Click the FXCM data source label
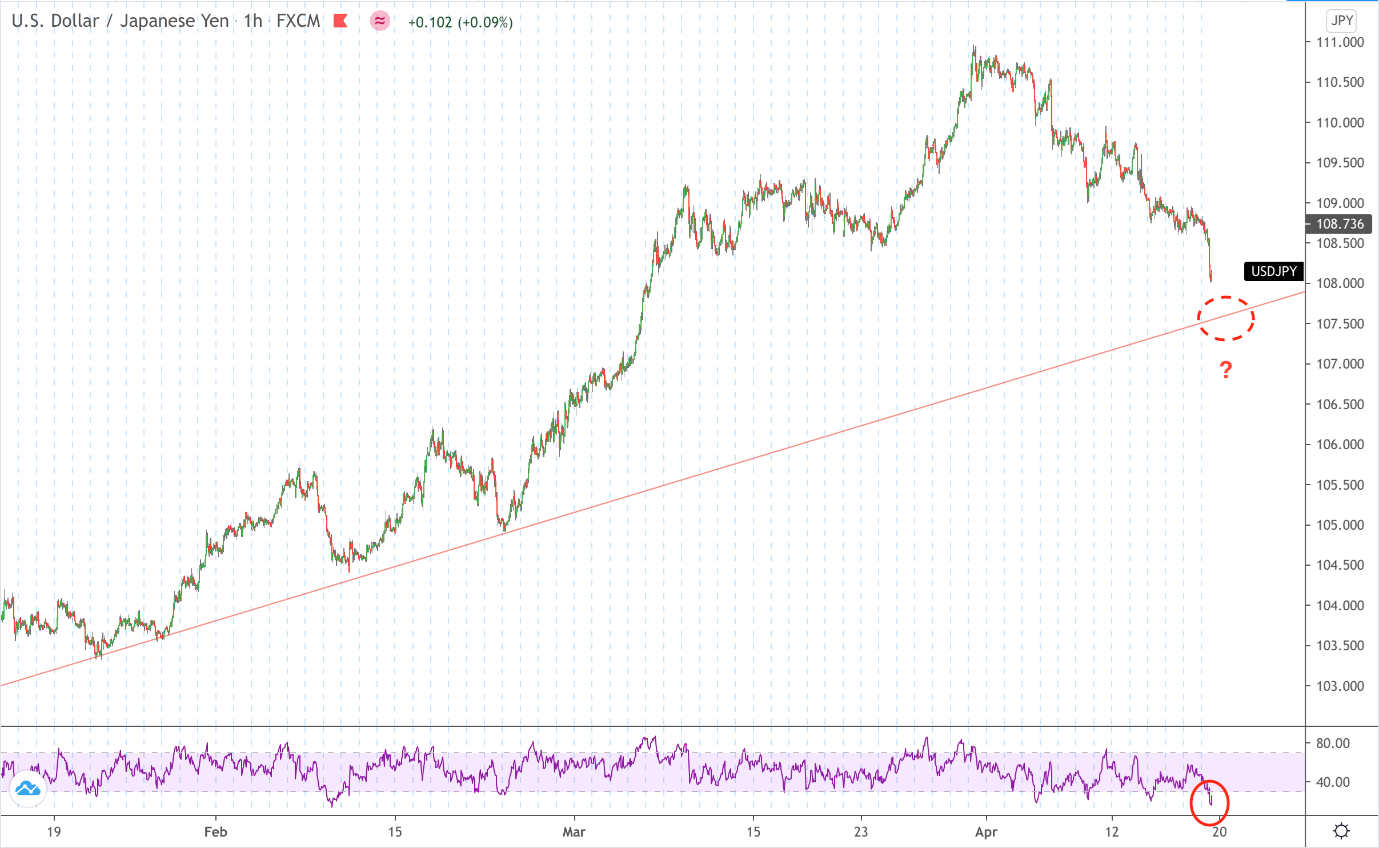The height and width of the screenshot is (848, 1379). click(x=298, y=20)
